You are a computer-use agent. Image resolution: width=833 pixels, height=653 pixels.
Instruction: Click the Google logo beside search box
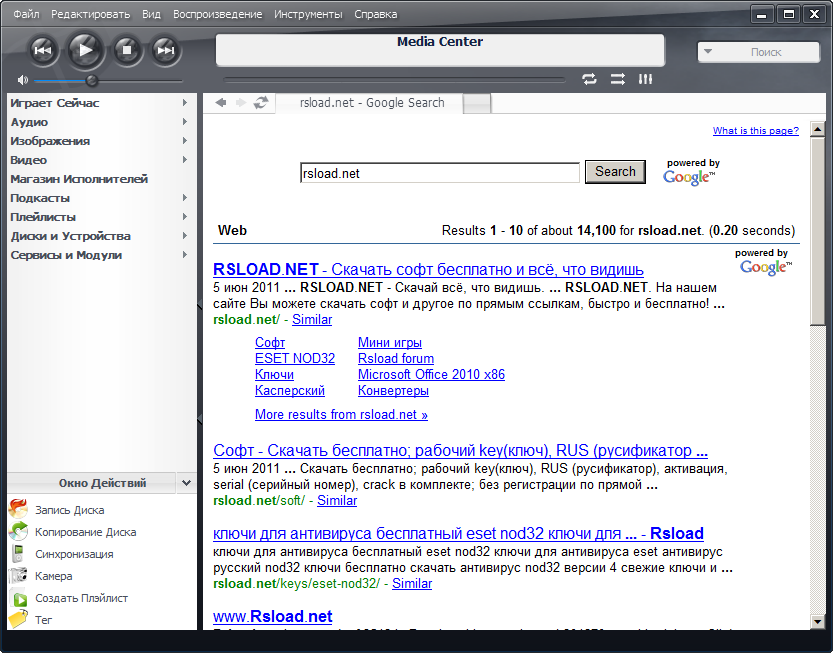(x=689, y=177)
